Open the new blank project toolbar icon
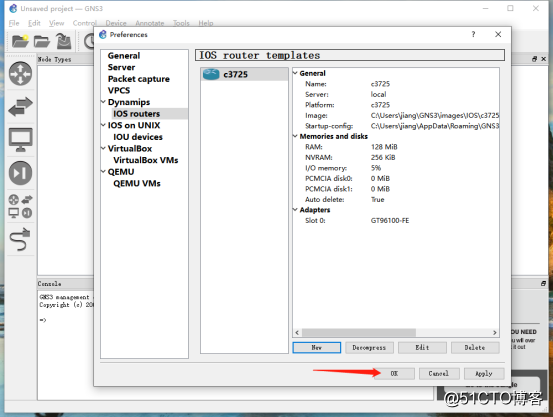This screenshot has height=417, width=553. click(x=20, y=41)
